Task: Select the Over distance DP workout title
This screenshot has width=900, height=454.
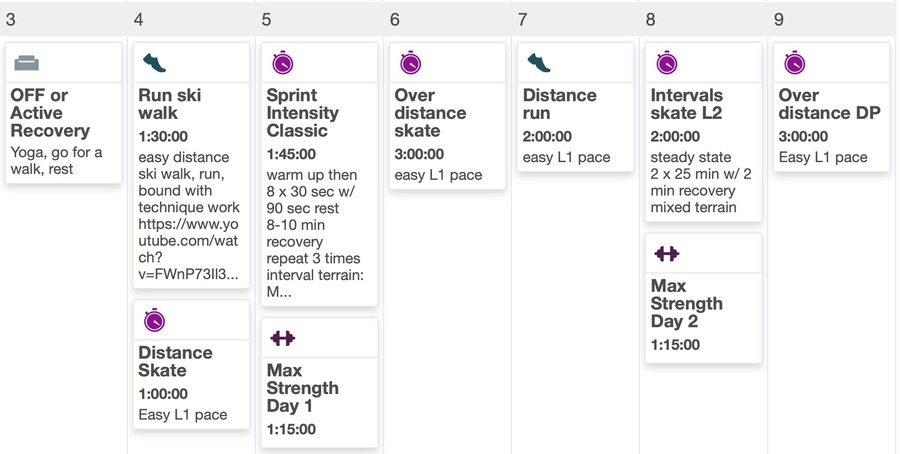Action: click(x=829, y=104)
